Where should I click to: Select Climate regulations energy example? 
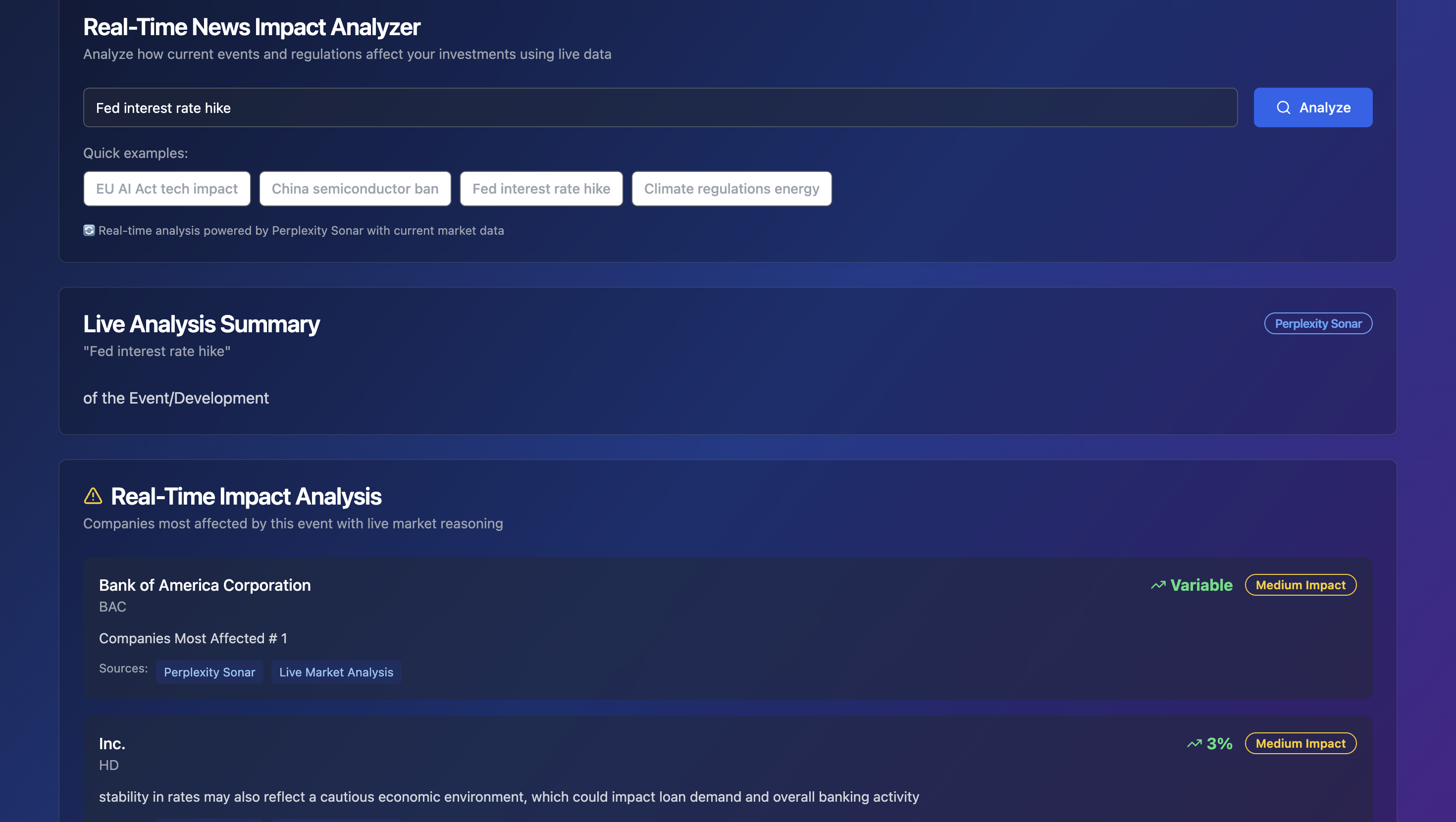point(731,189)
